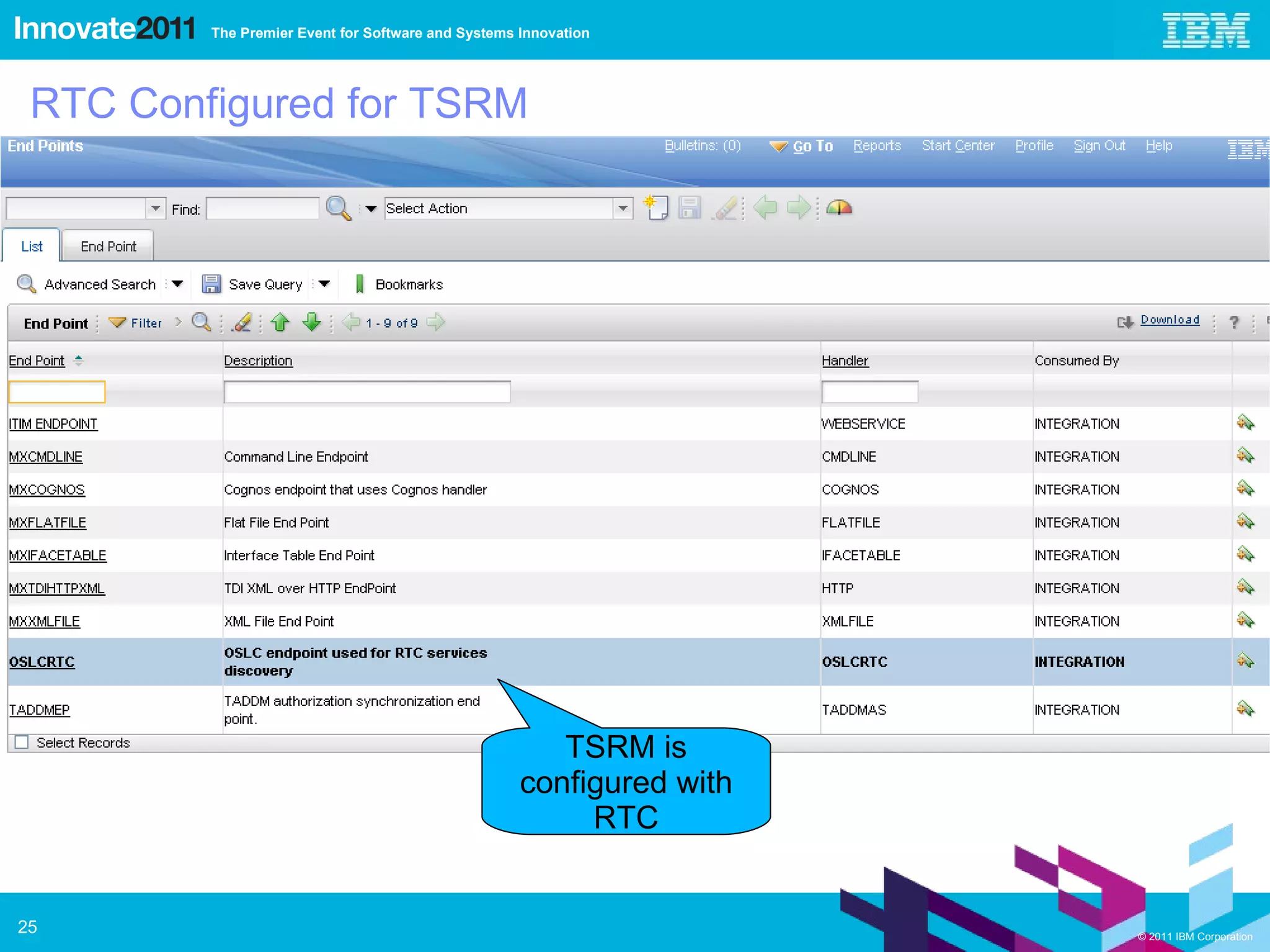
Task: Click bookmark icon for MXTDIHTTPXML row
Action: point(1245,588)
